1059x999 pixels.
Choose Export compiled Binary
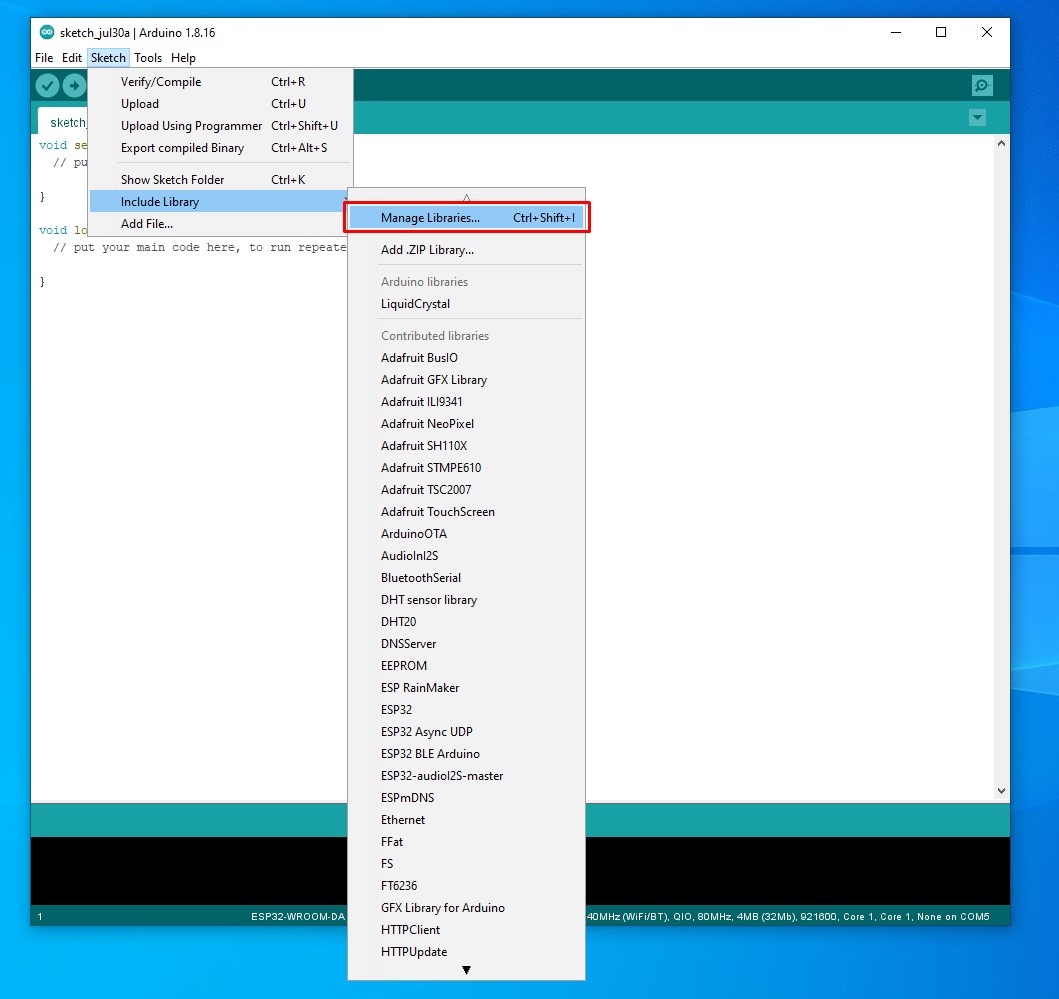point(182,148)
